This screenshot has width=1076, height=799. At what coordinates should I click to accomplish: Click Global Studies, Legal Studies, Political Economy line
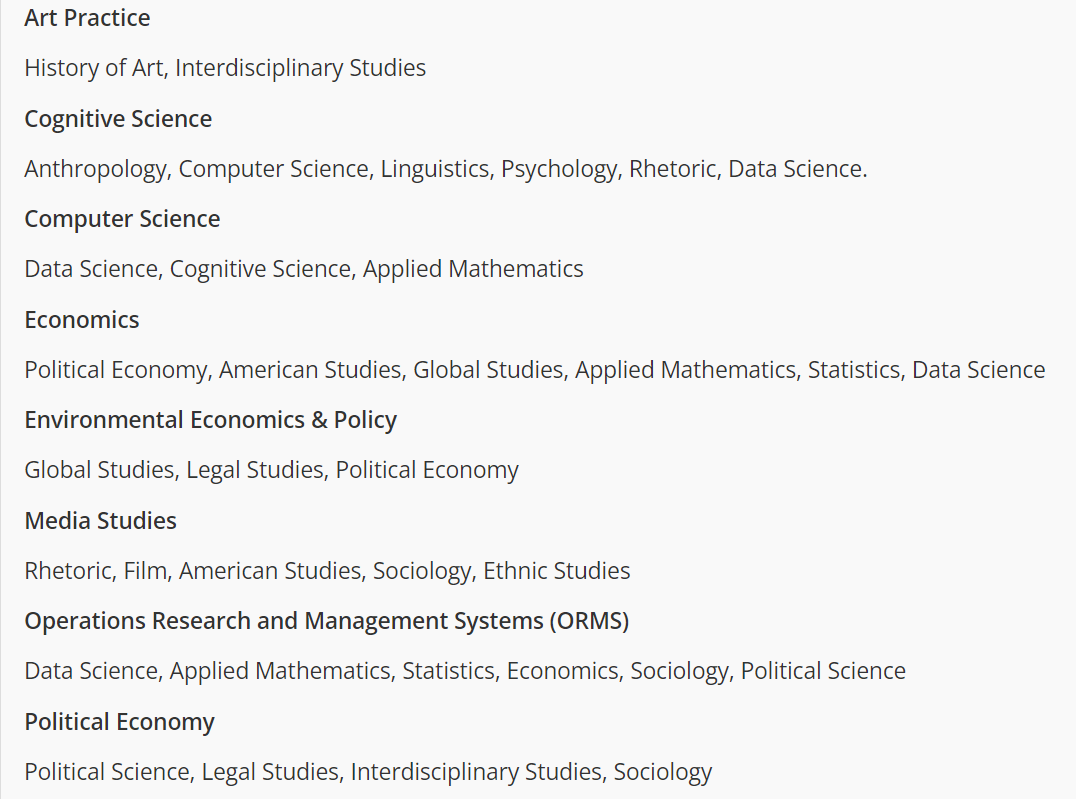tap(272, 470)
